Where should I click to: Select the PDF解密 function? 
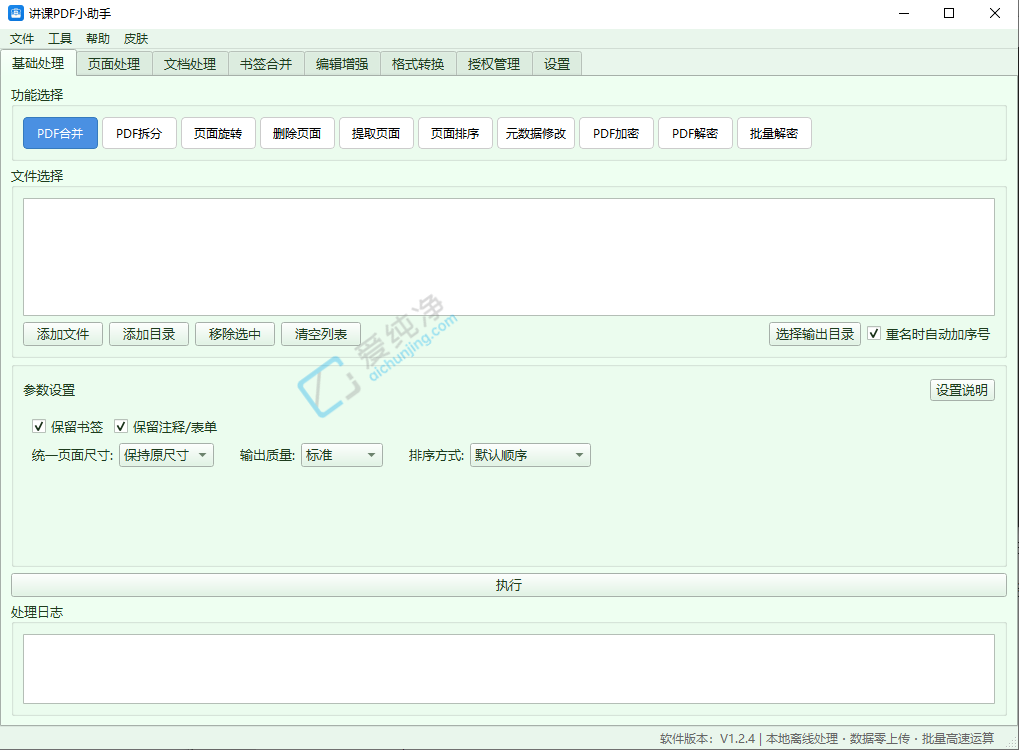coord(695,133)
